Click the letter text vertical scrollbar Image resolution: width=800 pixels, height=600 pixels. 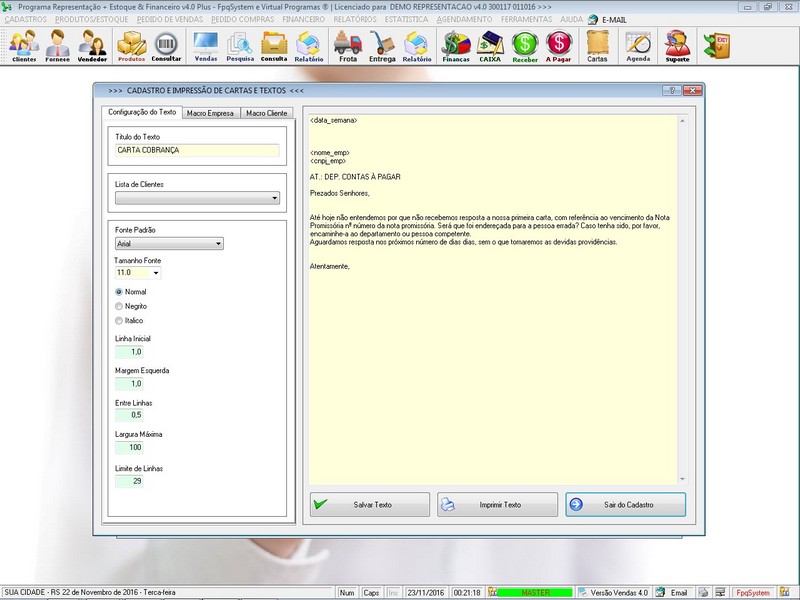tap(684, 300)
